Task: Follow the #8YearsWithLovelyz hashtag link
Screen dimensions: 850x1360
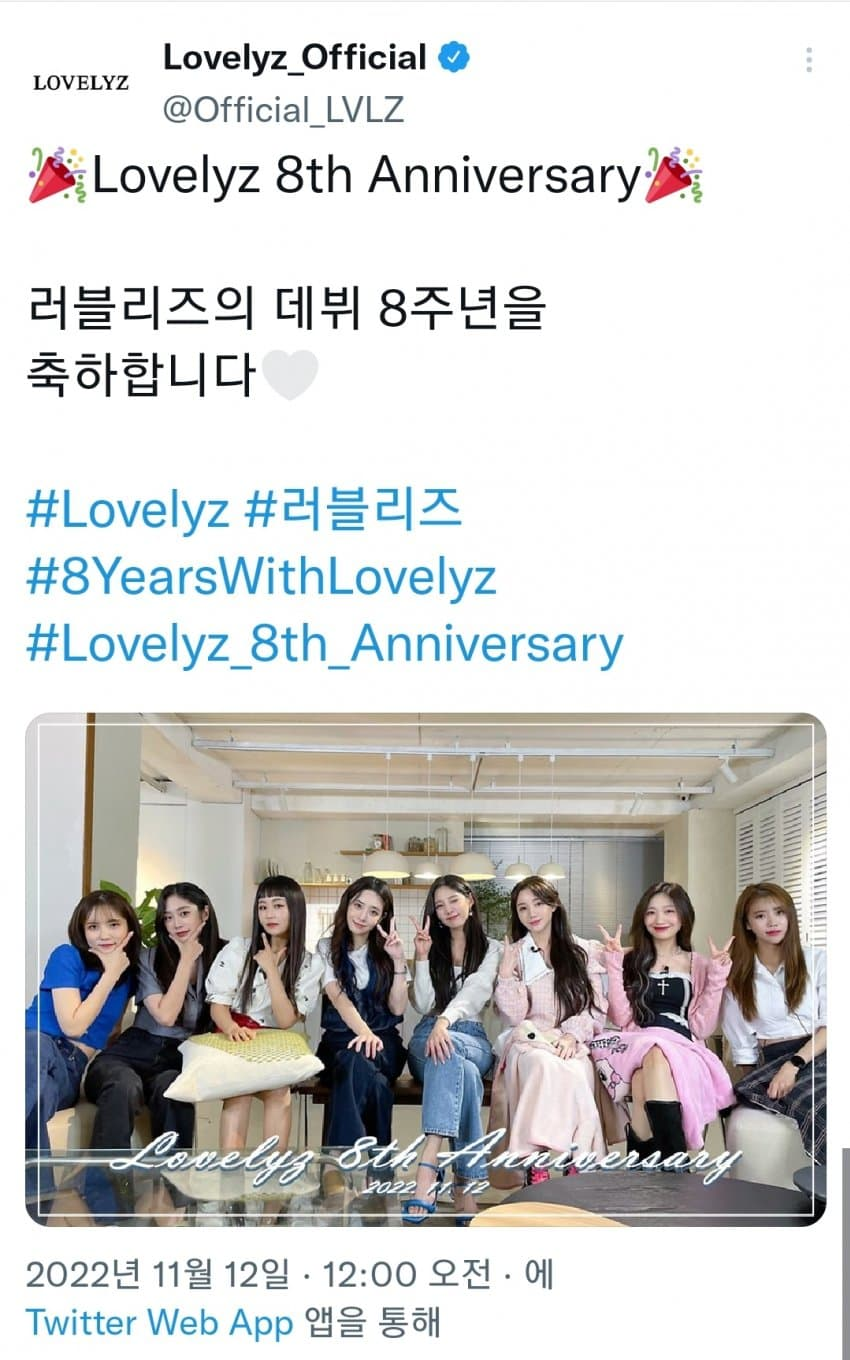Action: tap(262, 578)
